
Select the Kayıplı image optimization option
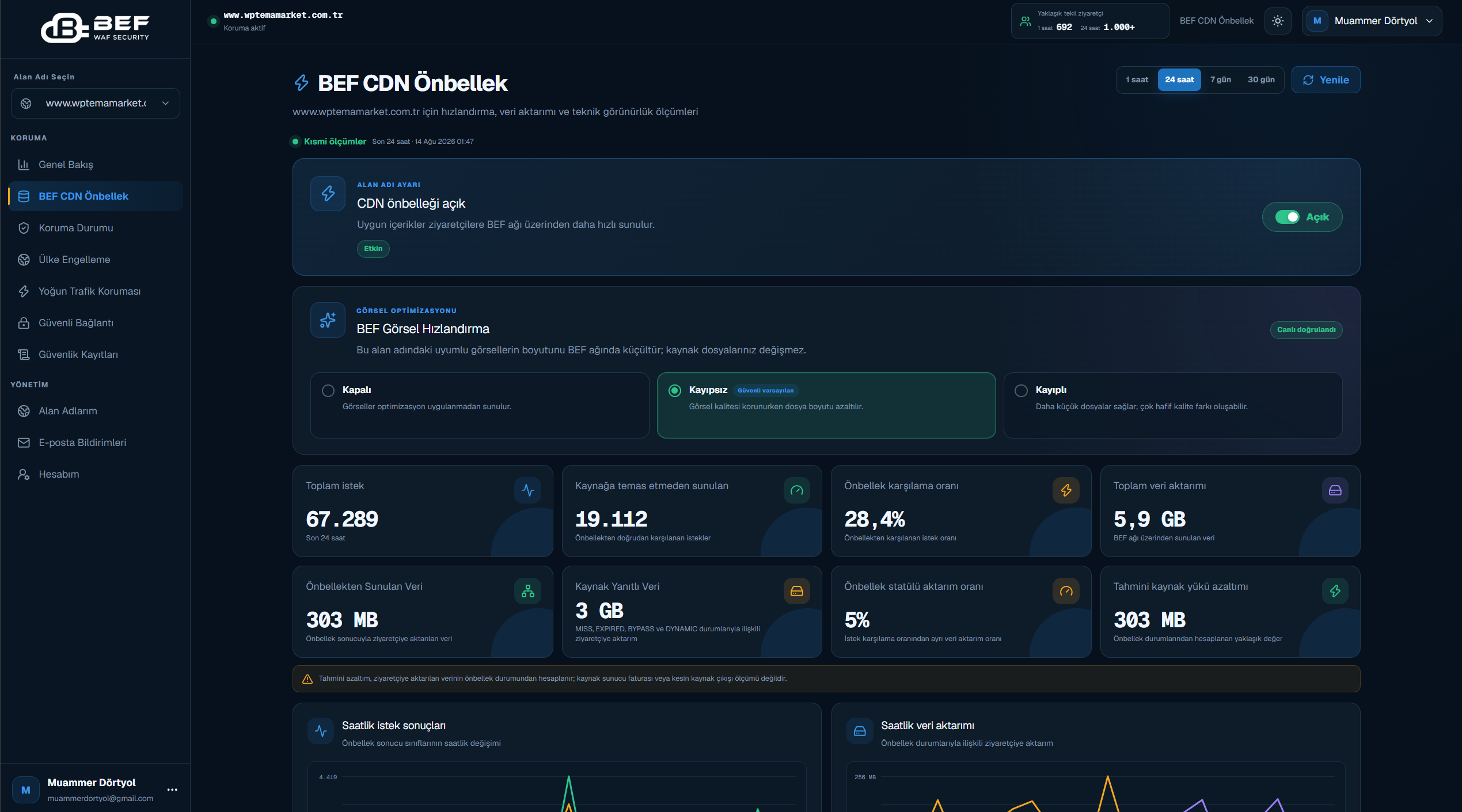coord(1173,405)
